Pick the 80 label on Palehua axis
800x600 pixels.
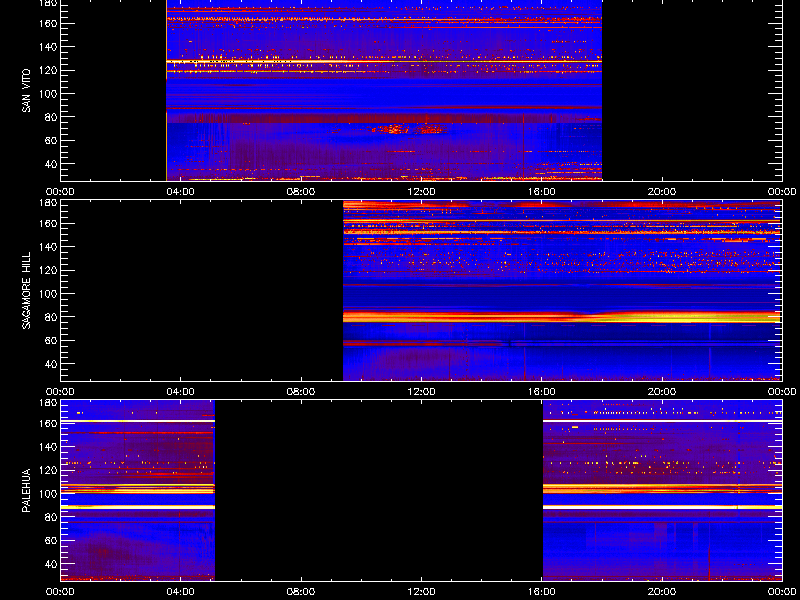click(51, 517)
